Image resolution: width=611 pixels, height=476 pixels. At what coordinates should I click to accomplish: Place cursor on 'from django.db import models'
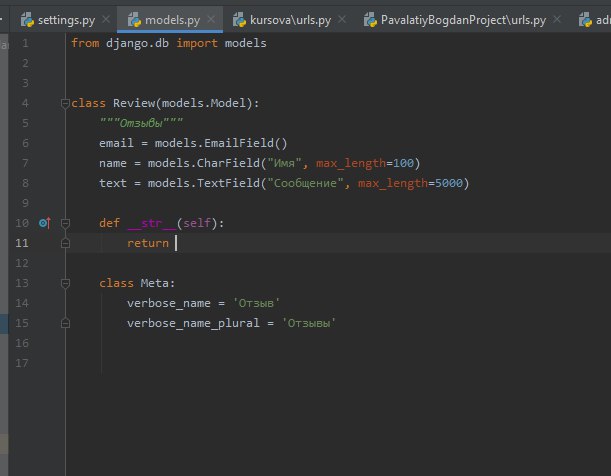point(169,43)
